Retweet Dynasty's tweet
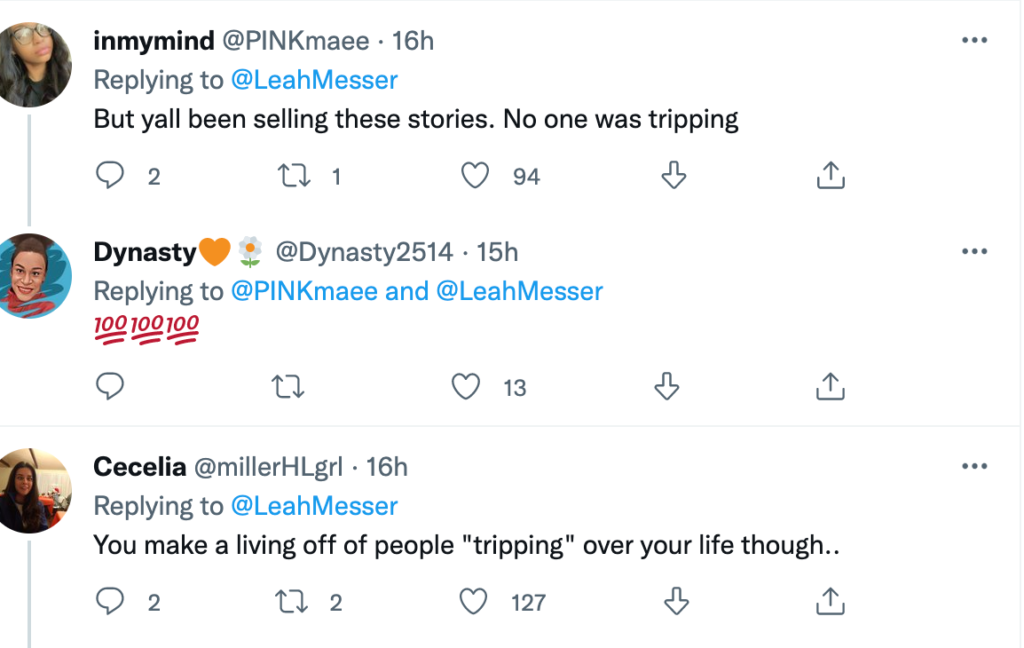This screenshot has height=648, width=1024. click(x=289, y=386)
